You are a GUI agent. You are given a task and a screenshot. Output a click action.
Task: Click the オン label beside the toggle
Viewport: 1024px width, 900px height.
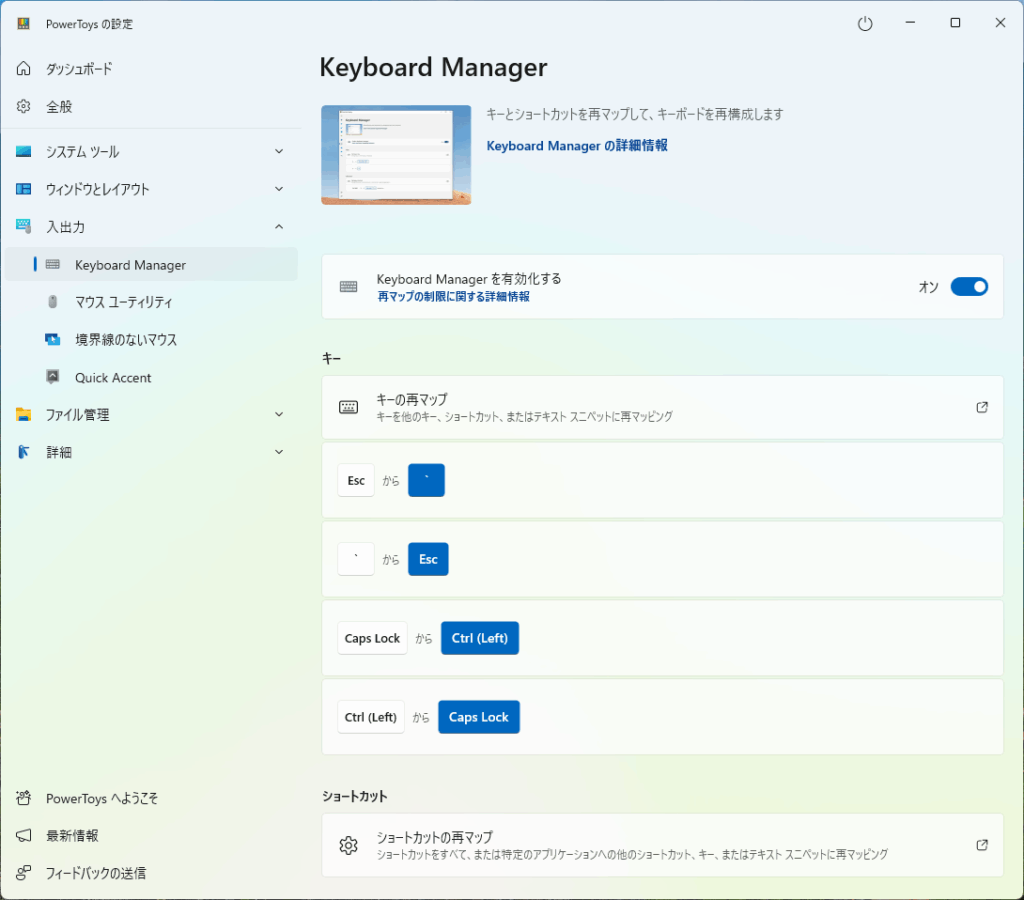[928, 287]
